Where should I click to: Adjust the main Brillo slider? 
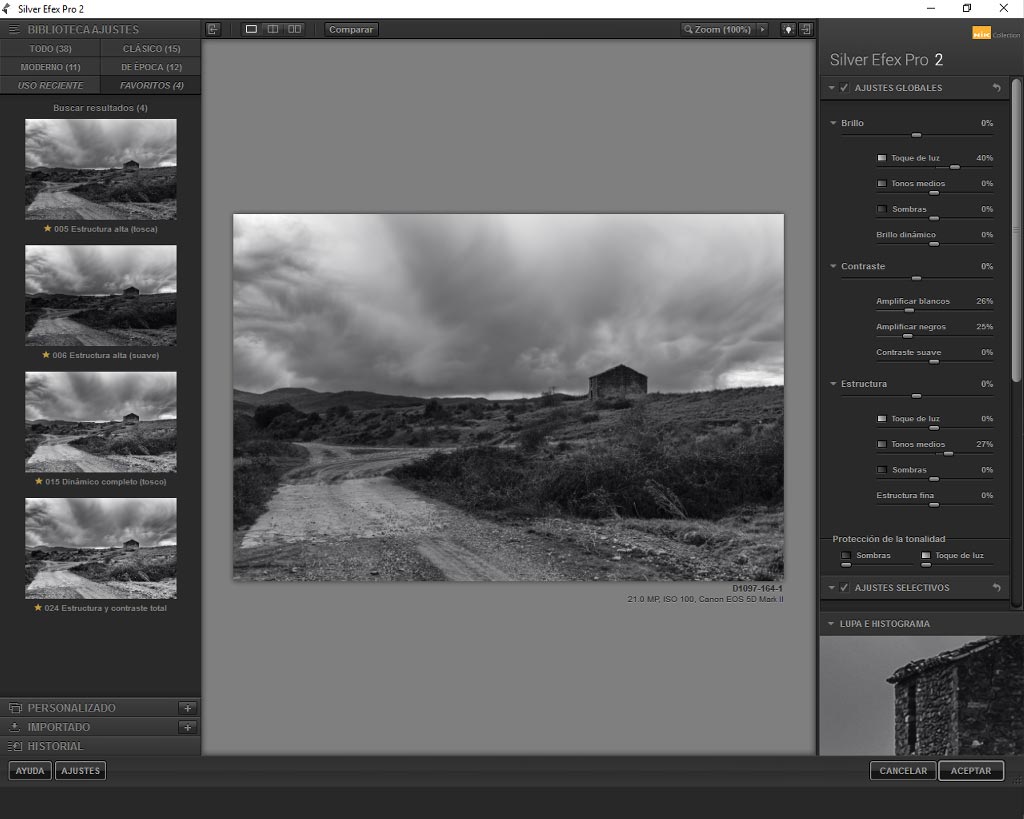coord(916,135)
